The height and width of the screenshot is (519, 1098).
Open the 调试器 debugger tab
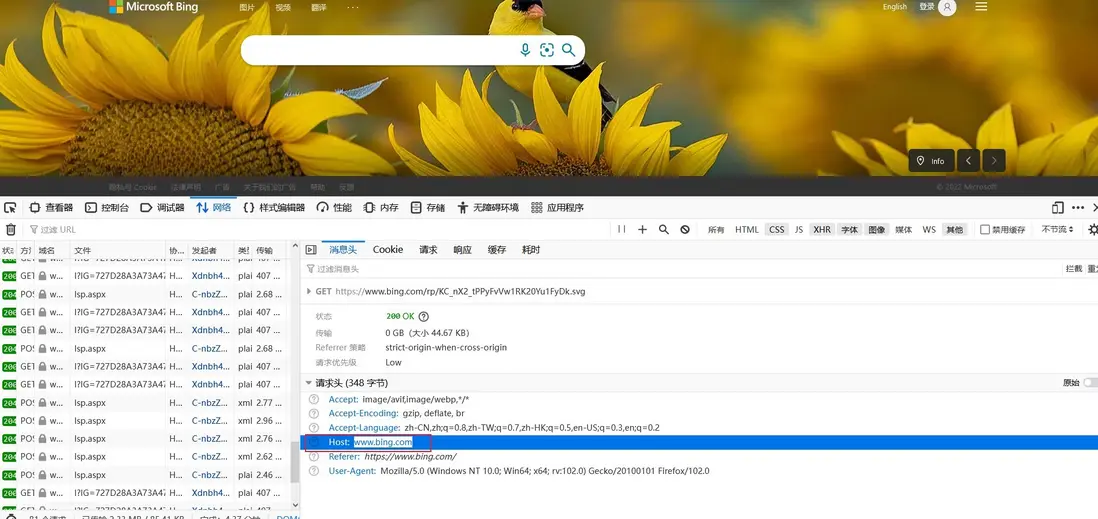[162, 207]
